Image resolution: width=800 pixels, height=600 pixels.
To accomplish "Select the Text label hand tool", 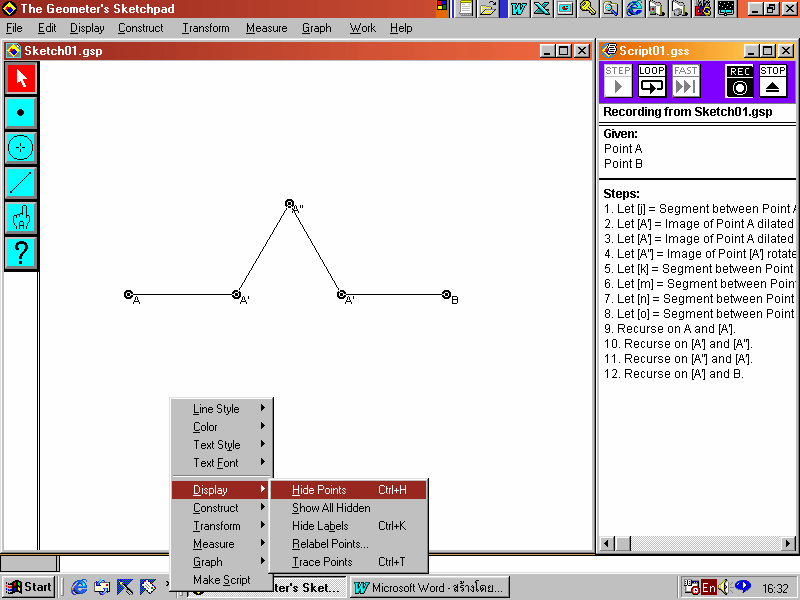I will pyautogui.click(x=21, y=217).
